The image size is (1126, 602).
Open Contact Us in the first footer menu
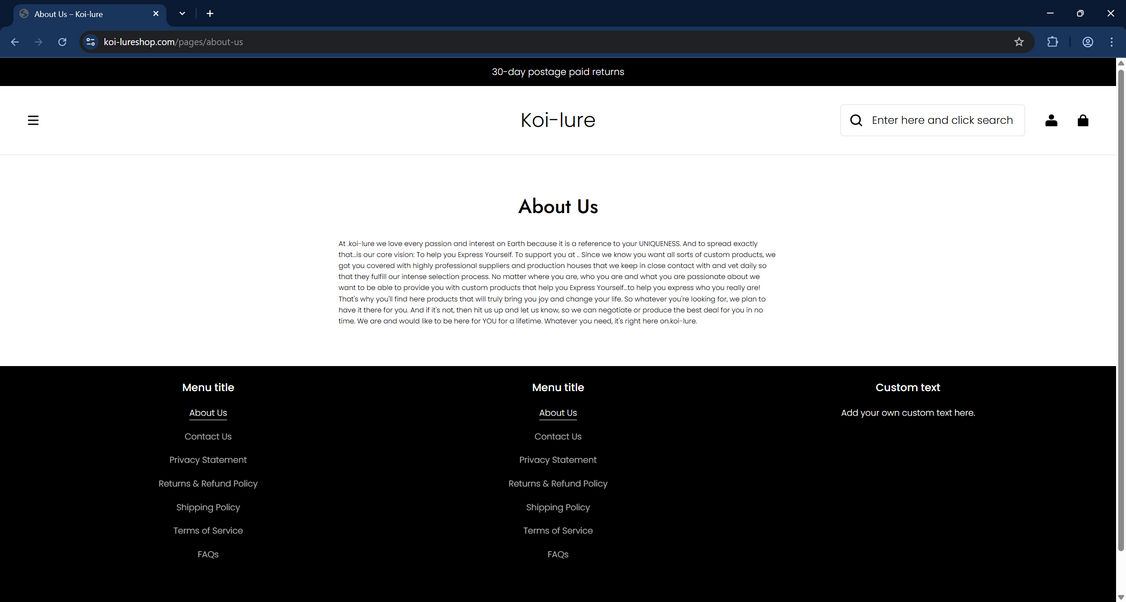click(x=208, y=437)
